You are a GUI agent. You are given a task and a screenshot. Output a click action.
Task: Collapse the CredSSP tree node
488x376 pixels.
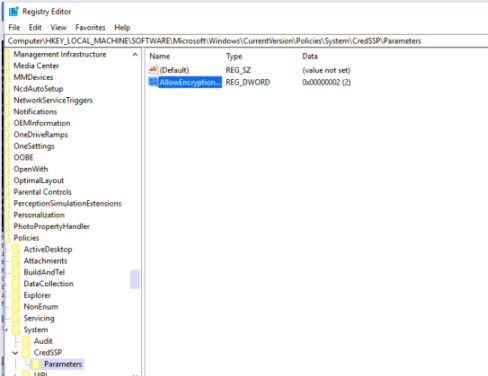click(x=15, y=353)
